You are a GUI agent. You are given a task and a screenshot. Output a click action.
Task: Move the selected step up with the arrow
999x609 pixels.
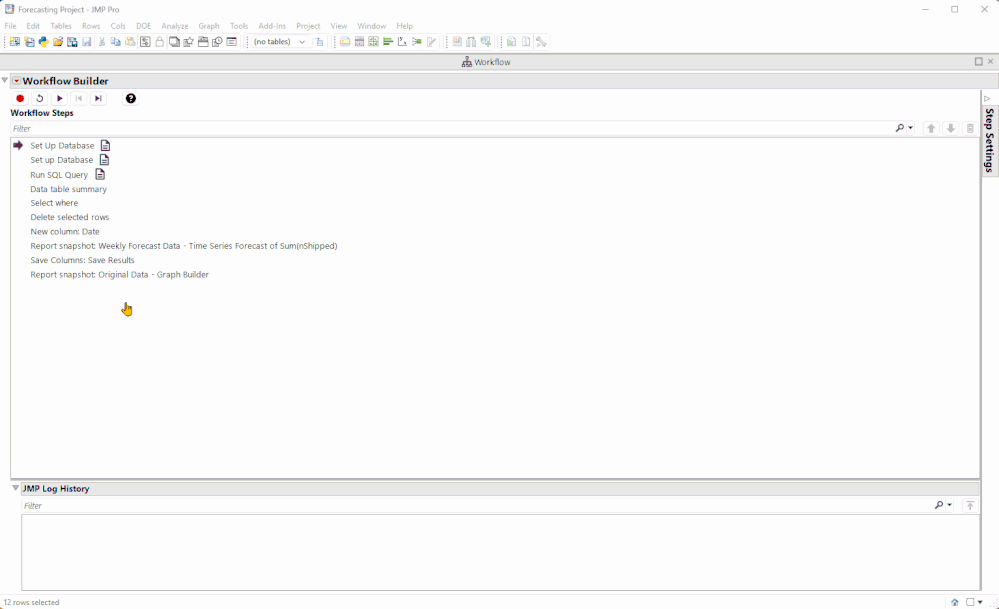click(x=931, y=128)
